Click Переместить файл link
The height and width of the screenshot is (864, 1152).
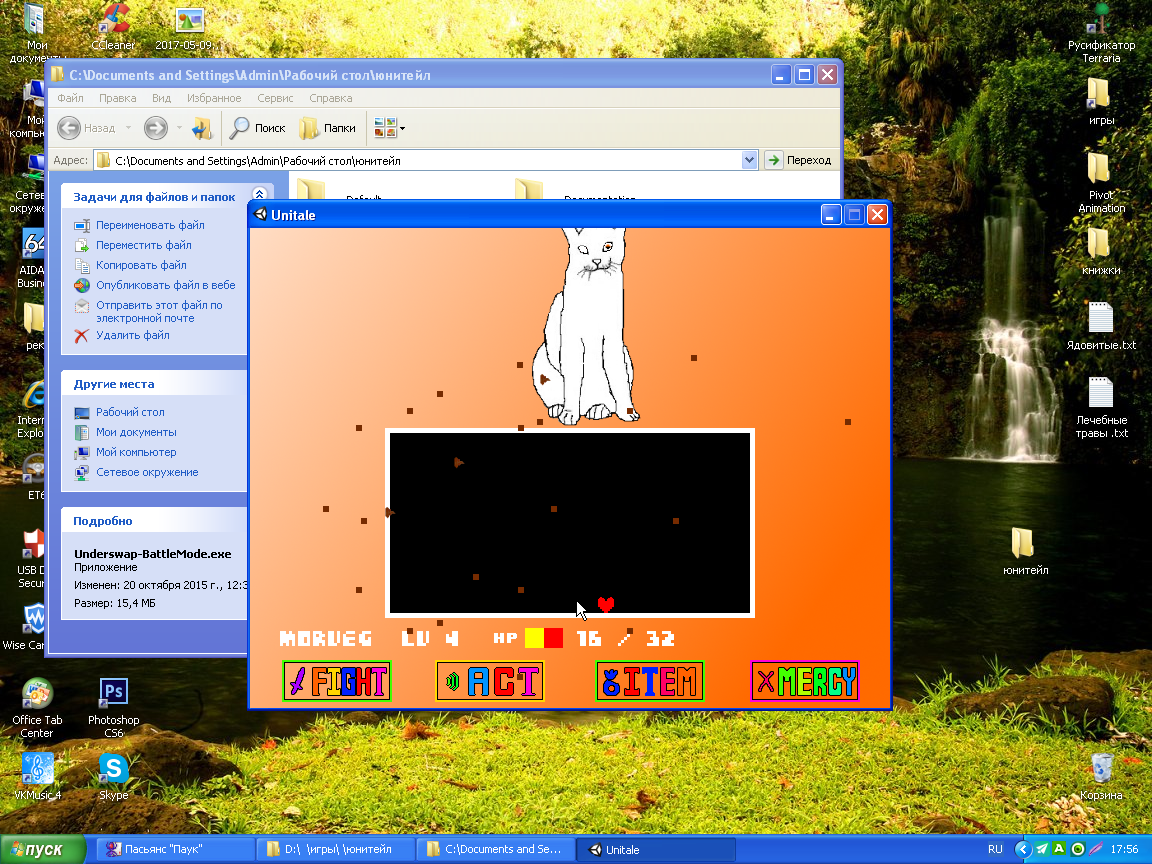tap(143, 245)
